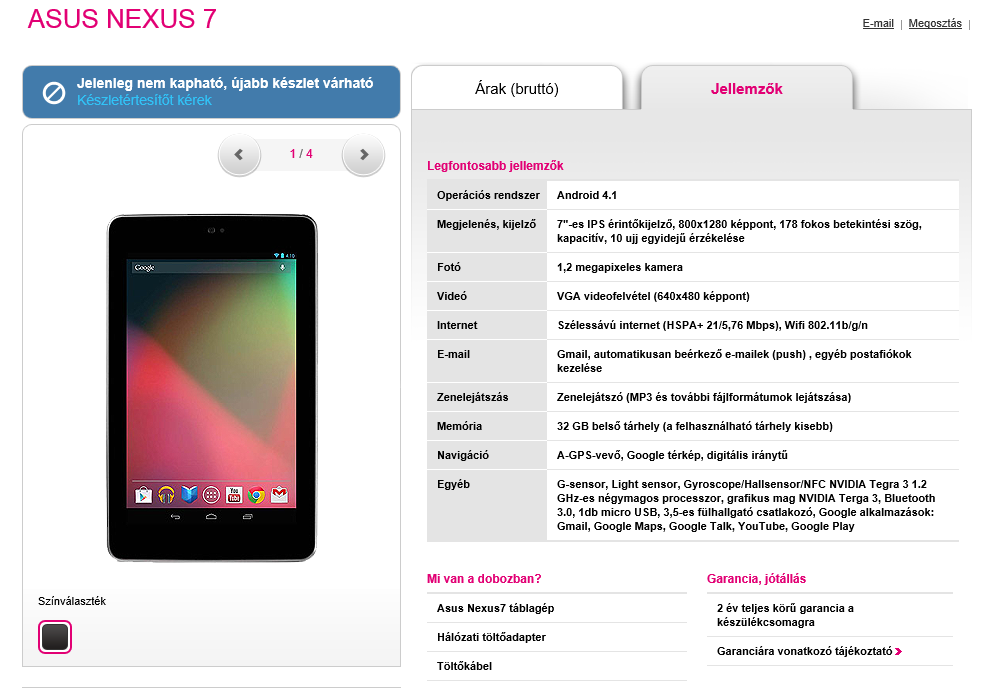
Task: Advance to the next product image
Action: [364, 155]
